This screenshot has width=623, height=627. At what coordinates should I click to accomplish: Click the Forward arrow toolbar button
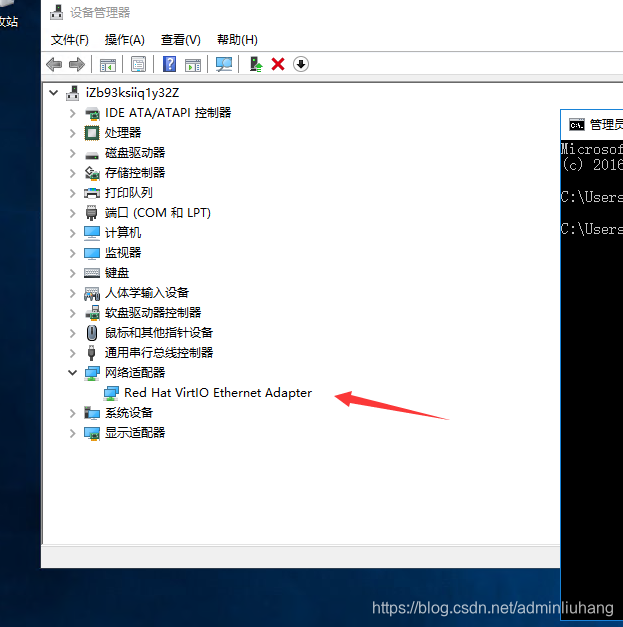point(77,64)
